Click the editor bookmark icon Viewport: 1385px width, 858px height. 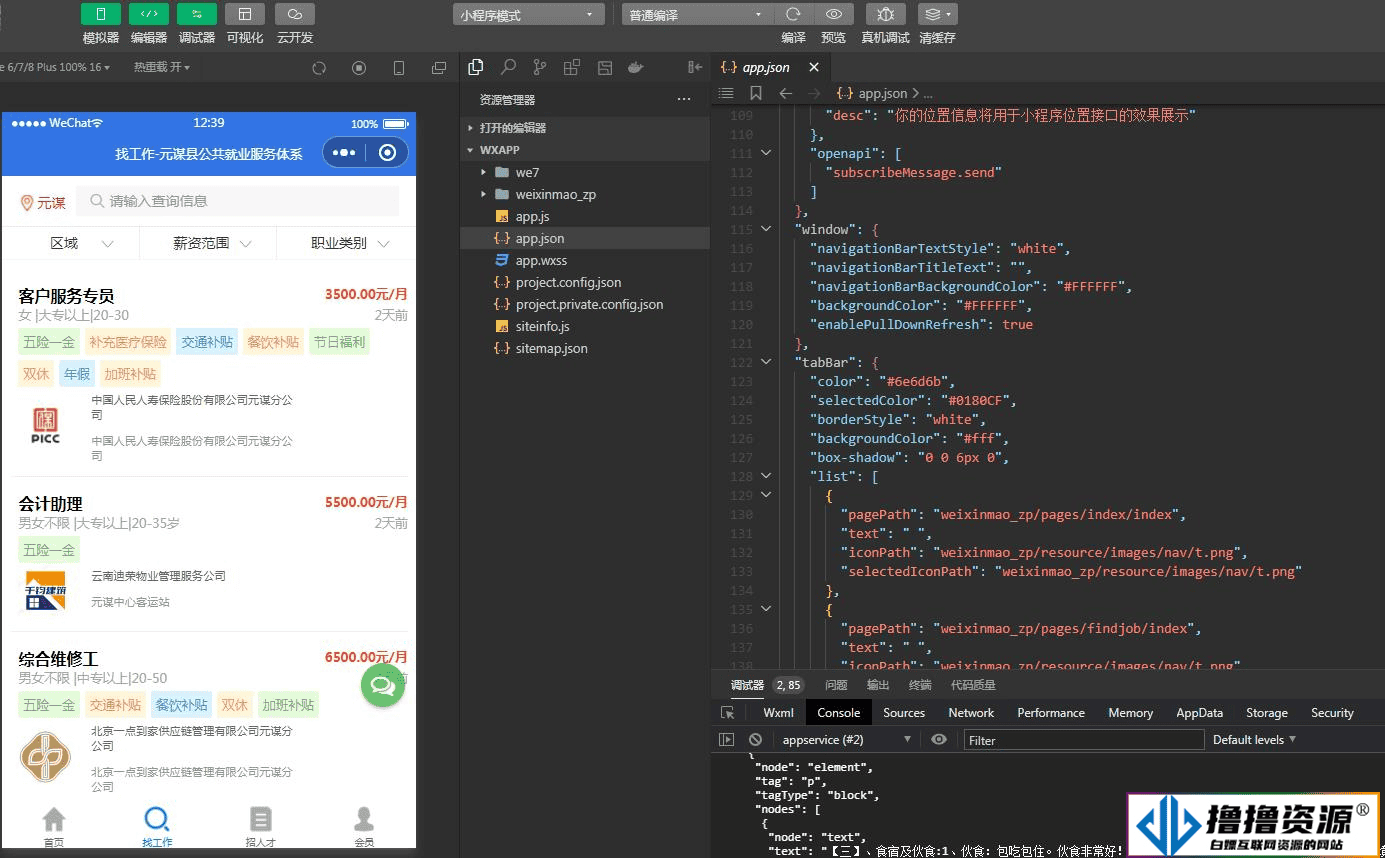pos(756,93)
